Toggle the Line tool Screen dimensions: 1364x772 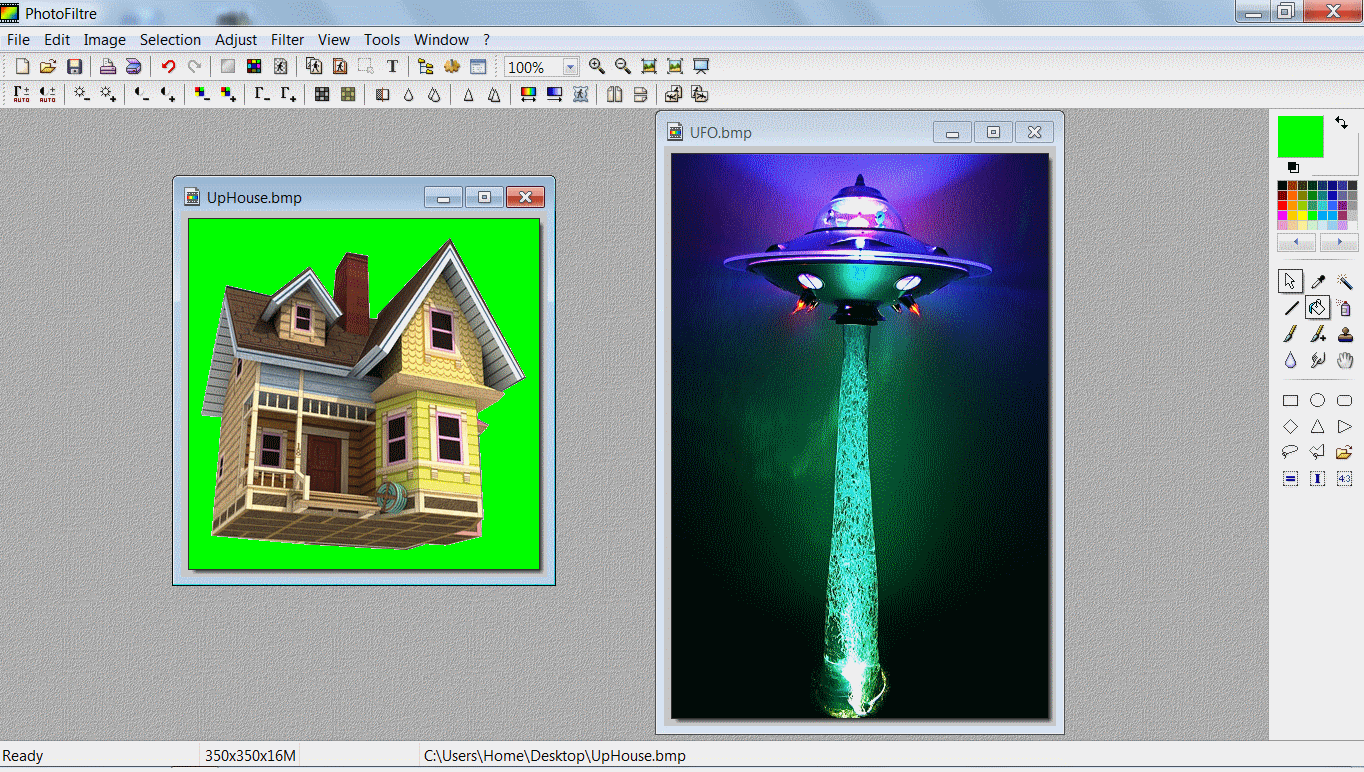coord(1291,308)
